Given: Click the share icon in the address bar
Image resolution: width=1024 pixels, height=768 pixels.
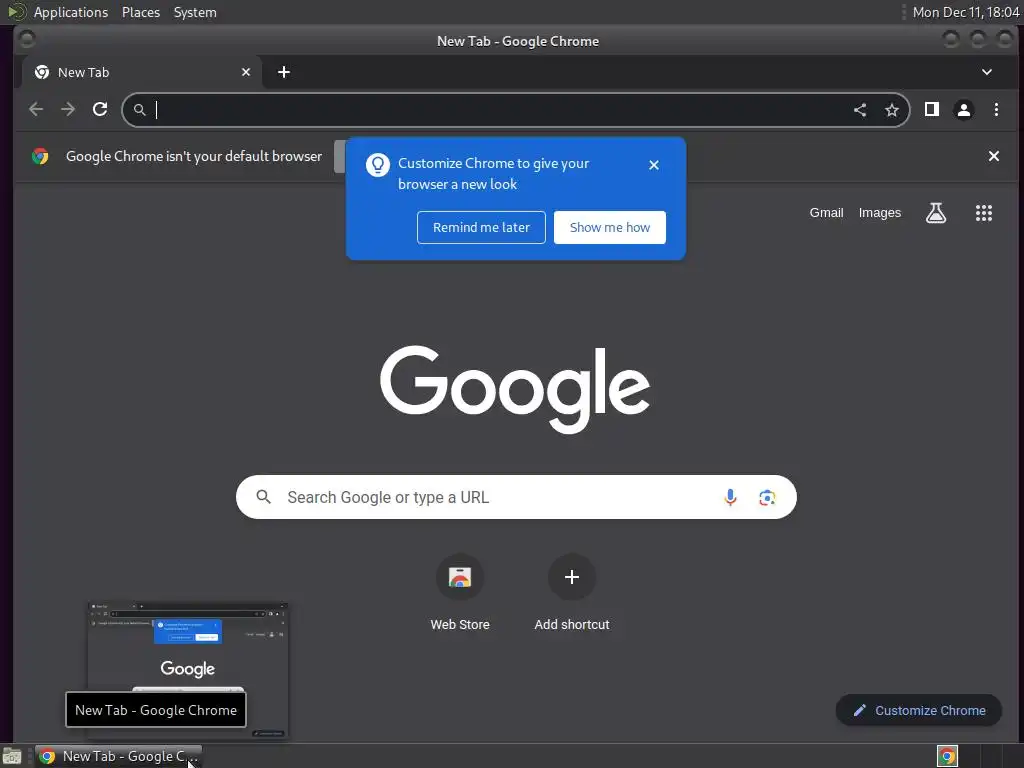Looking at the screenshot, I should point(860,110).
